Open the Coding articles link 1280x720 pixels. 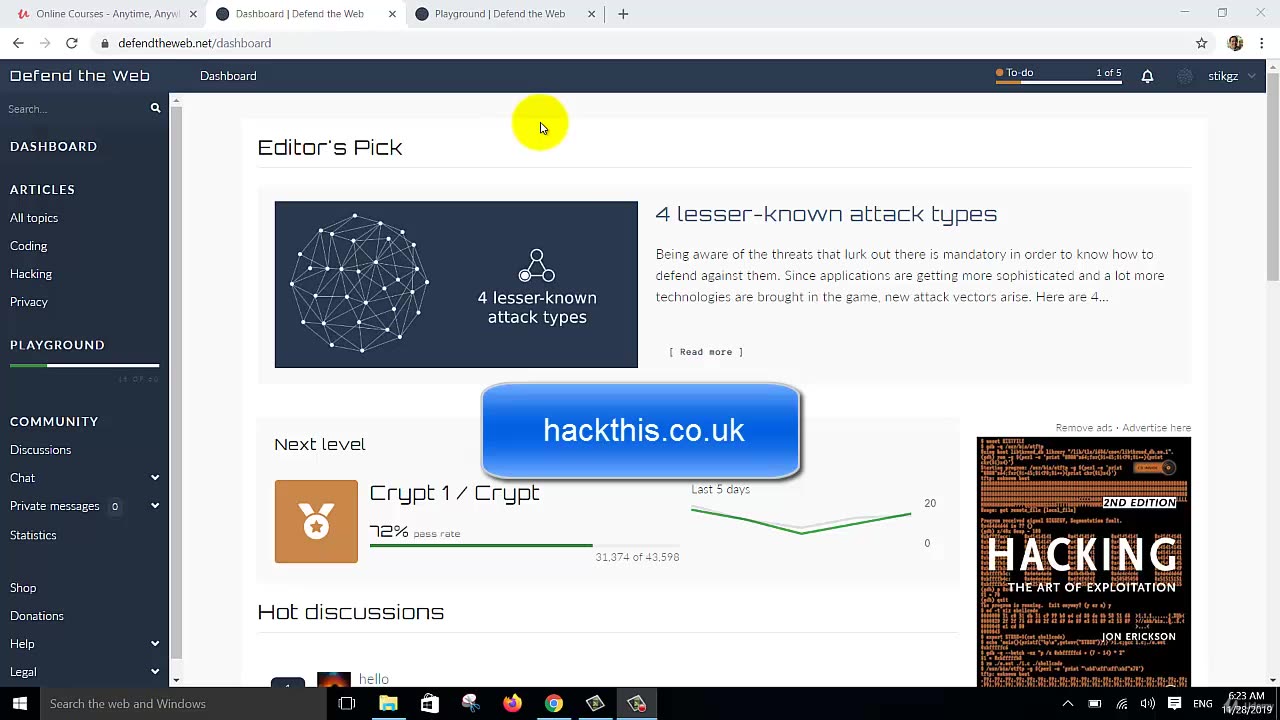click(x=29, y=246)
